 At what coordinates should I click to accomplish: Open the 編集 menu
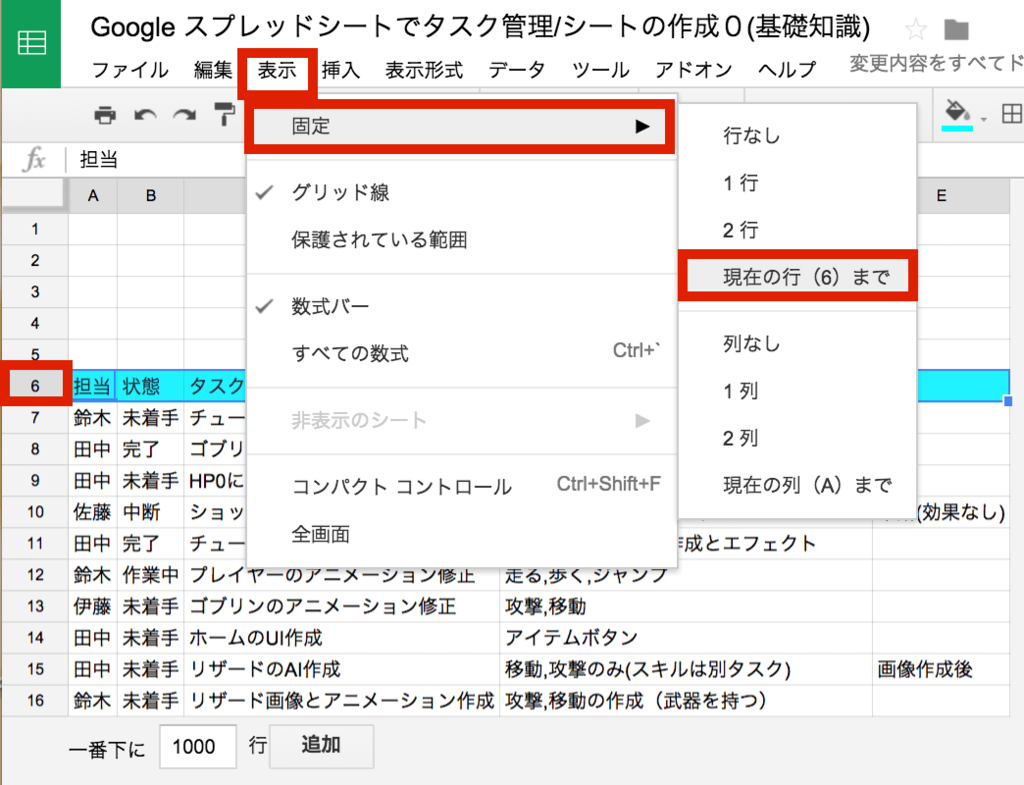tap(213, 70)
